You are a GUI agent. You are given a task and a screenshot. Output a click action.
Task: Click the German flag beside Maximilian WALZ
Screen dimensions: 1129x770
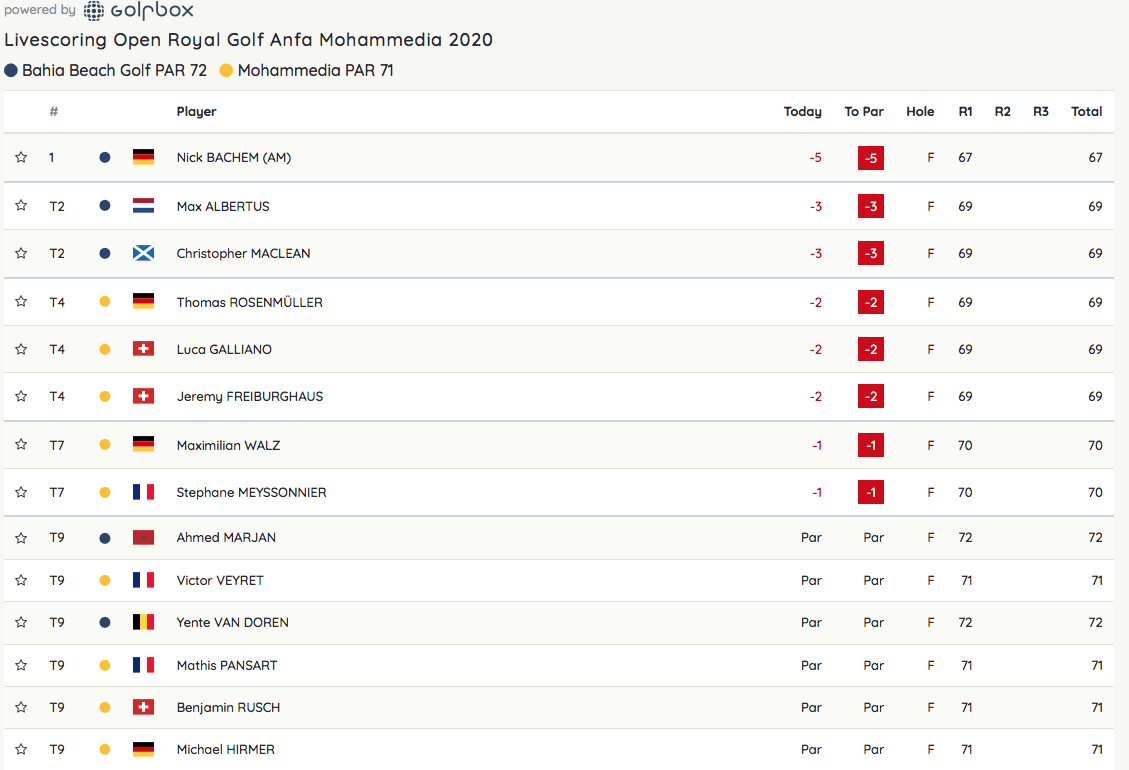point(143,444)
